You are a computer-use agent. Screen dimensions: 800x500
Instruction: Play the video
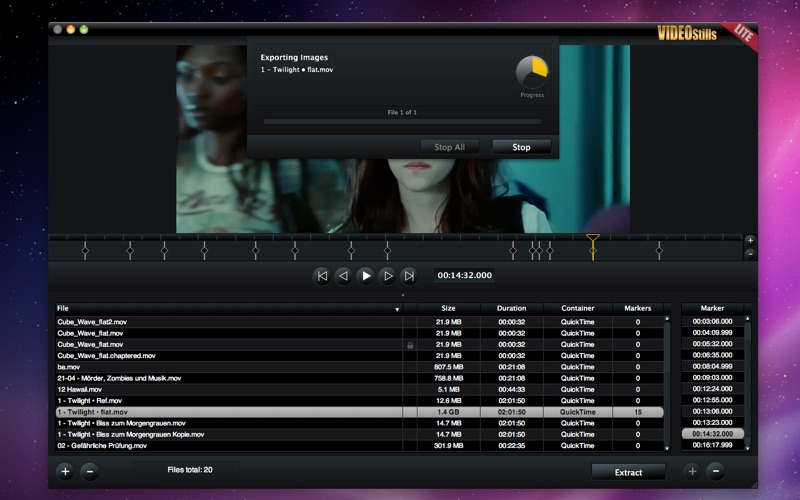coord(366,276)
